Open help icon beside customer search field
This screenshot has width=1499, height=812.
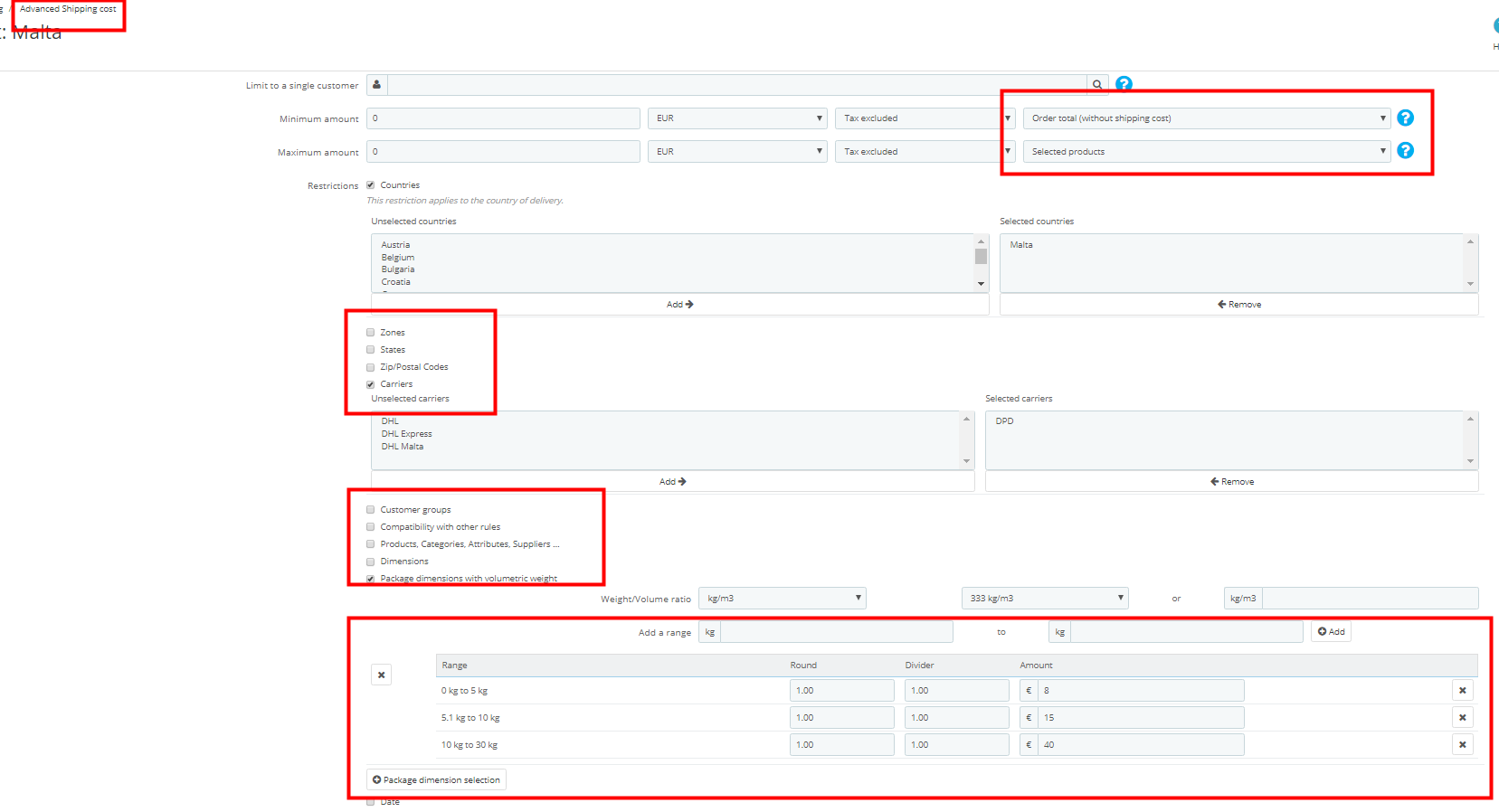point(1124,84)
